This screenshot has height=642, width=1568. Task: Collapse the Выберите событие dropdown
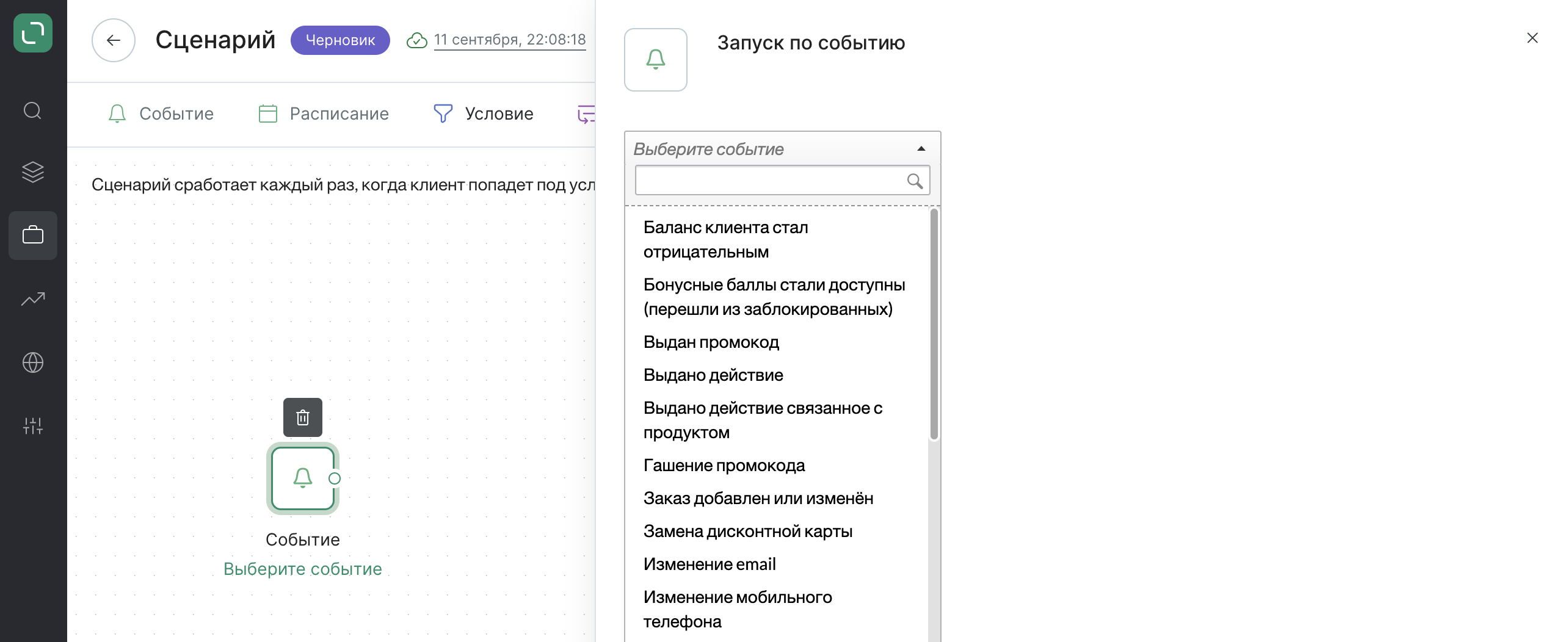click(782, 149)
